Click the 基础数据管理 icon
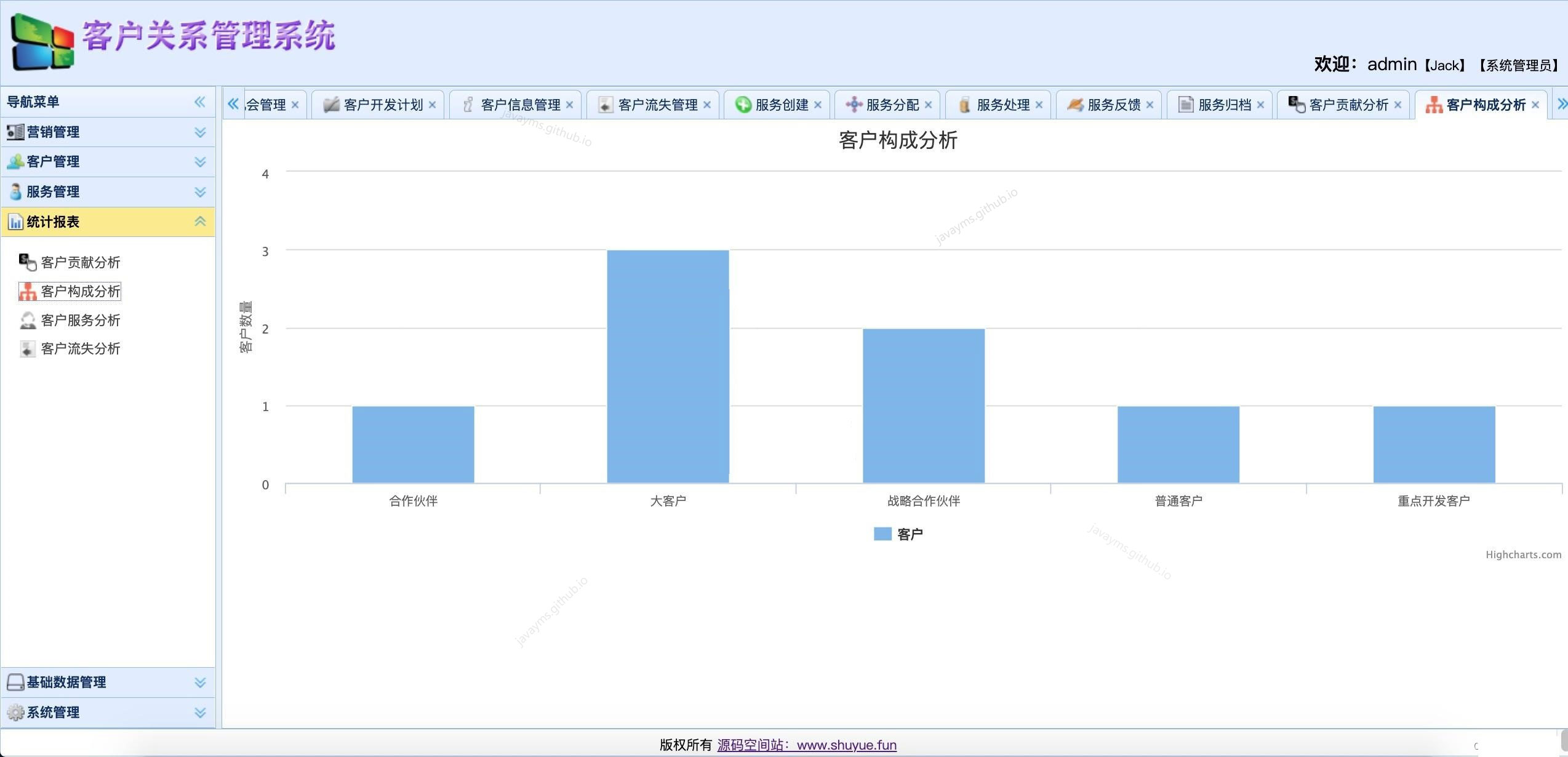The height and width of the screenshot is (757, 1568). 14,682
